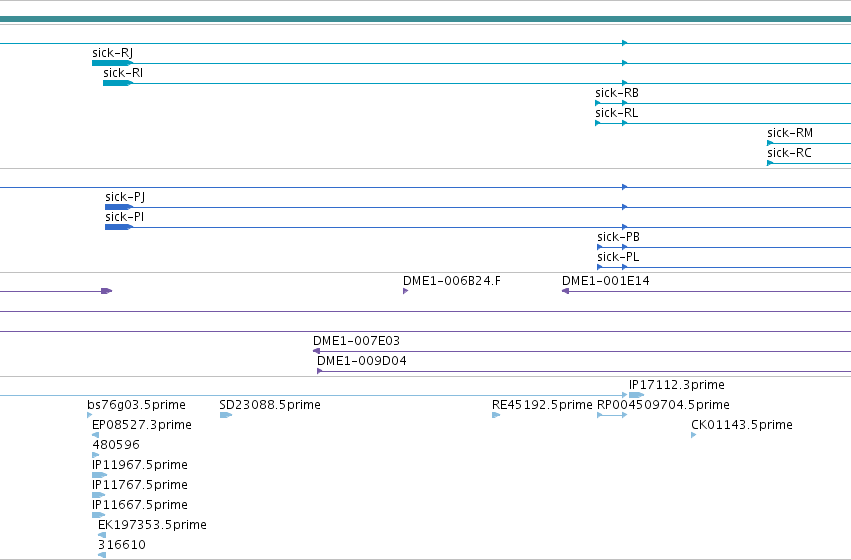The image size is (851, 560).
Task: Click the CK01143.5prime EST label
Action: tap(741, 425)
